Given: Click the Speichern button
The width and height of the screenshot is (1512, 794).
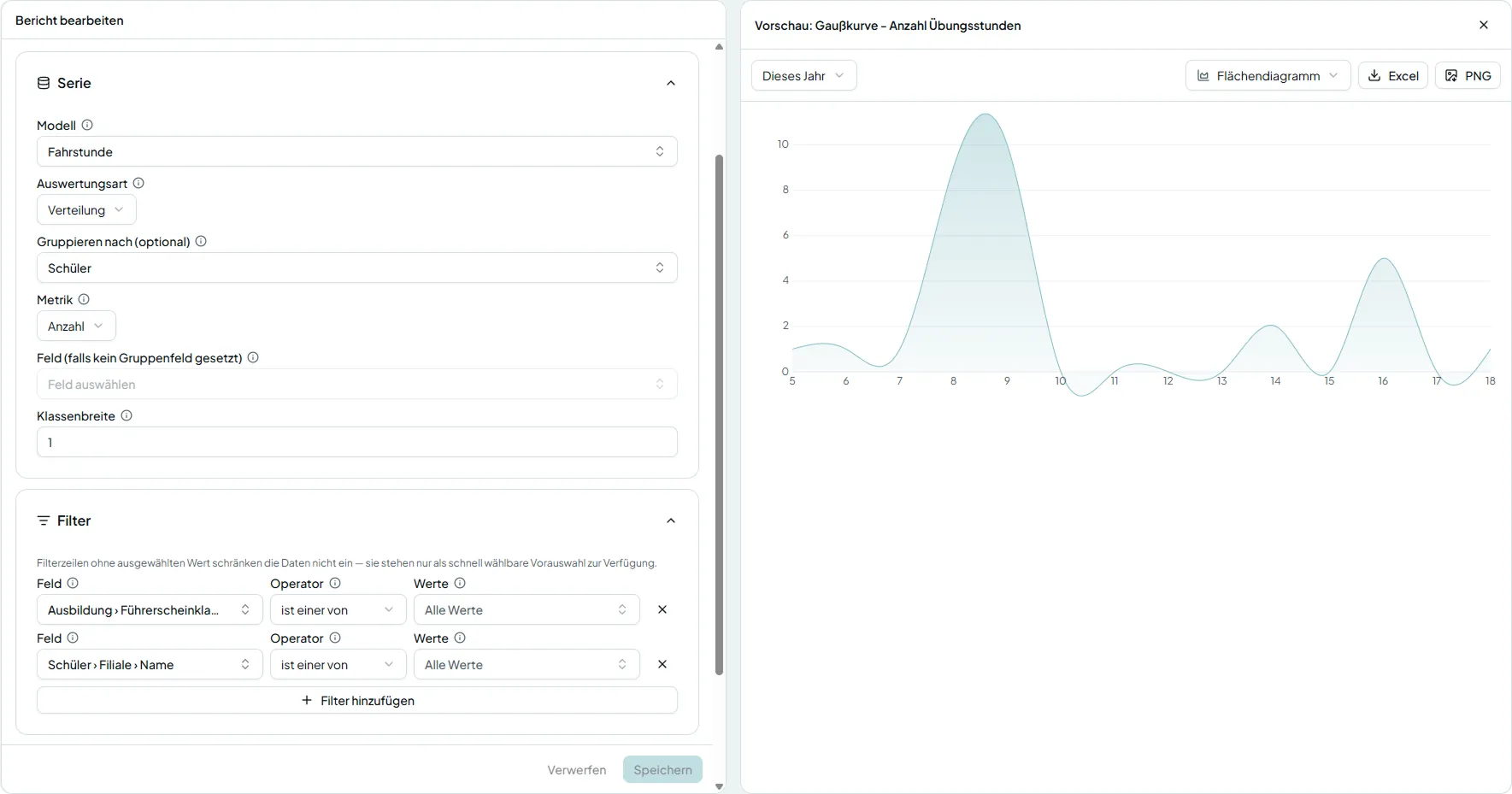Looking at the screenshot, I should pyautogui.click(x=662, y=769).
